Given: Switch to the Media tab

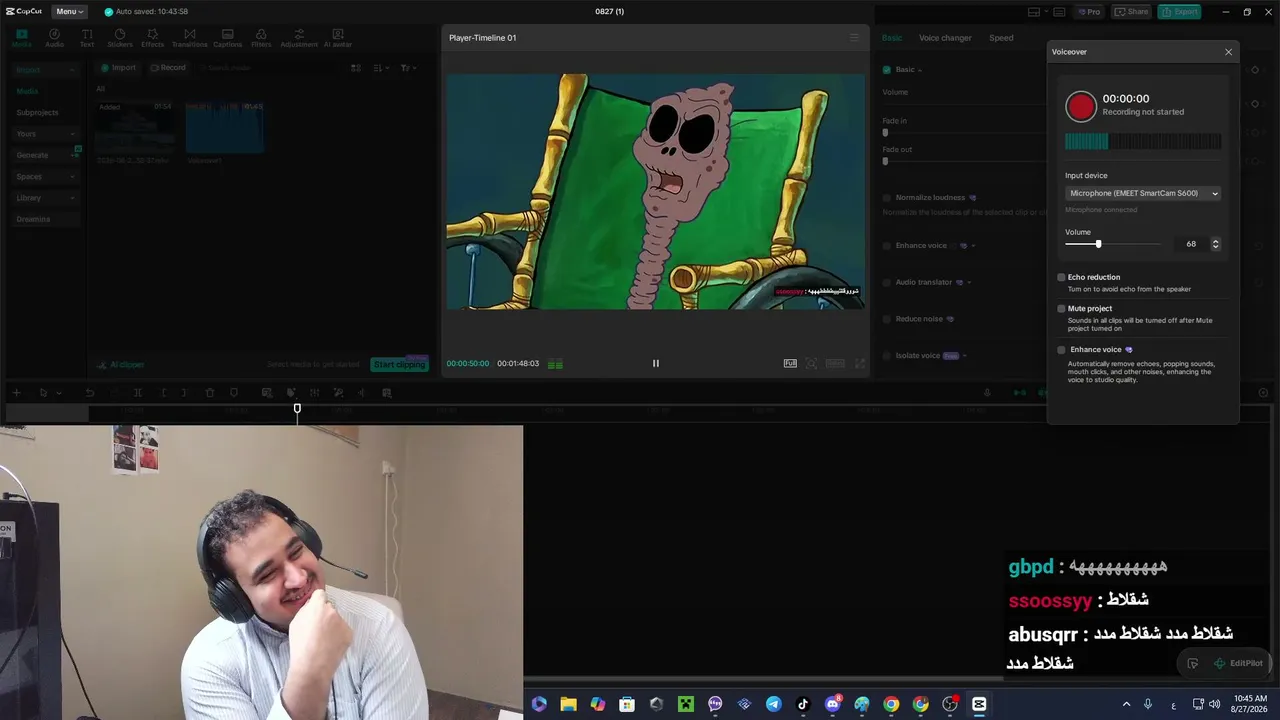Looking at the screenshot, I should point(21,38).
